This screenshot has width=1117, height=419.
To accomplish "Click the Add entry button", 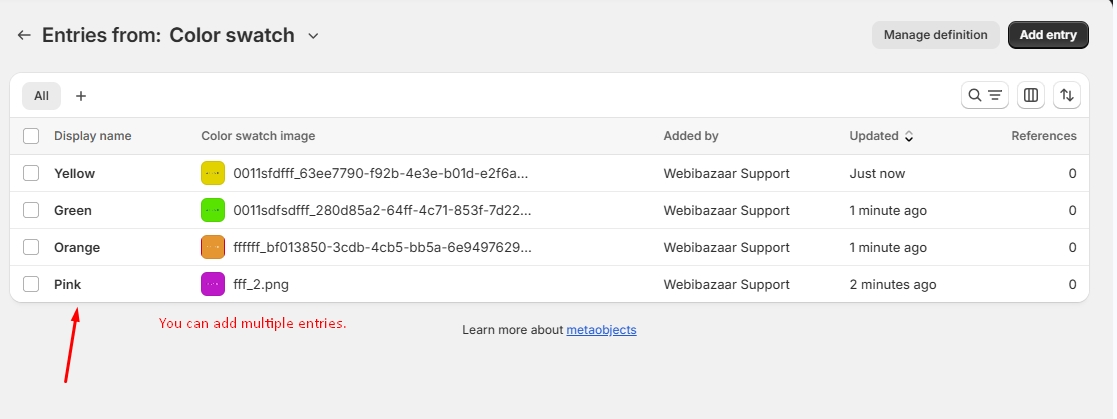I will pyautogui.click(x=1048, y=35).
